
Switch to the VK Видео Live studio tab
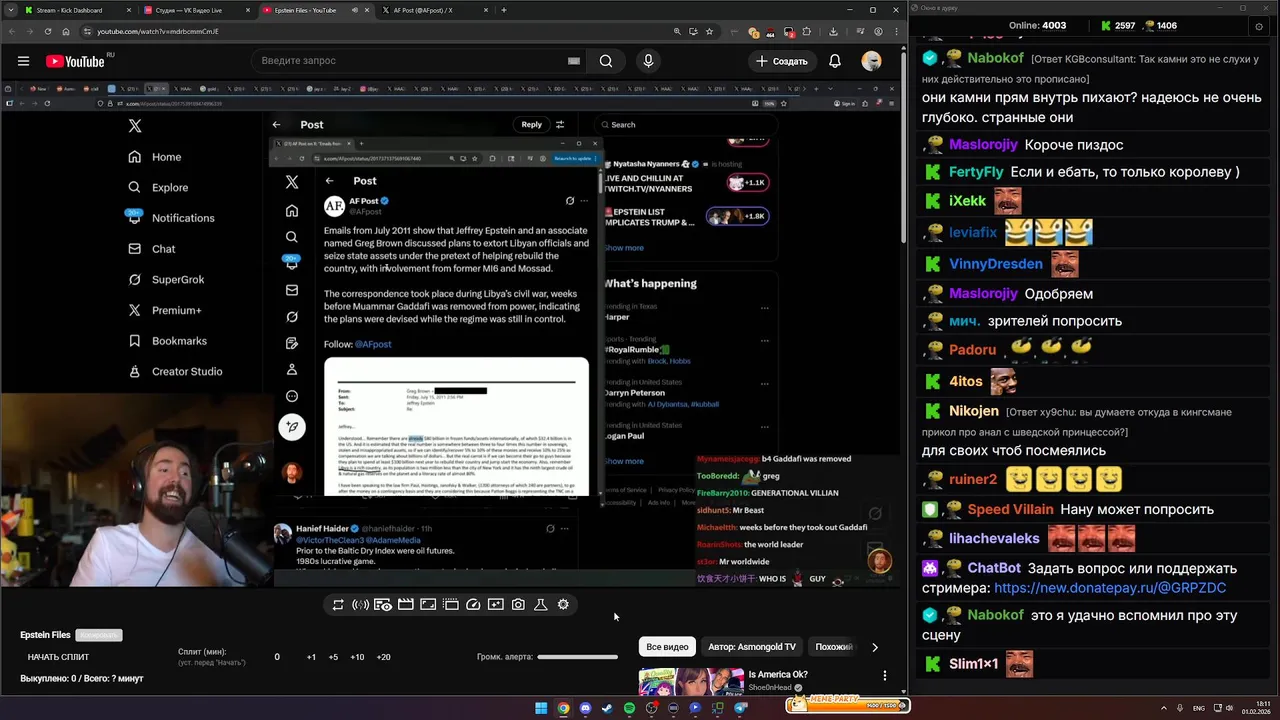[x=198, y=10]
